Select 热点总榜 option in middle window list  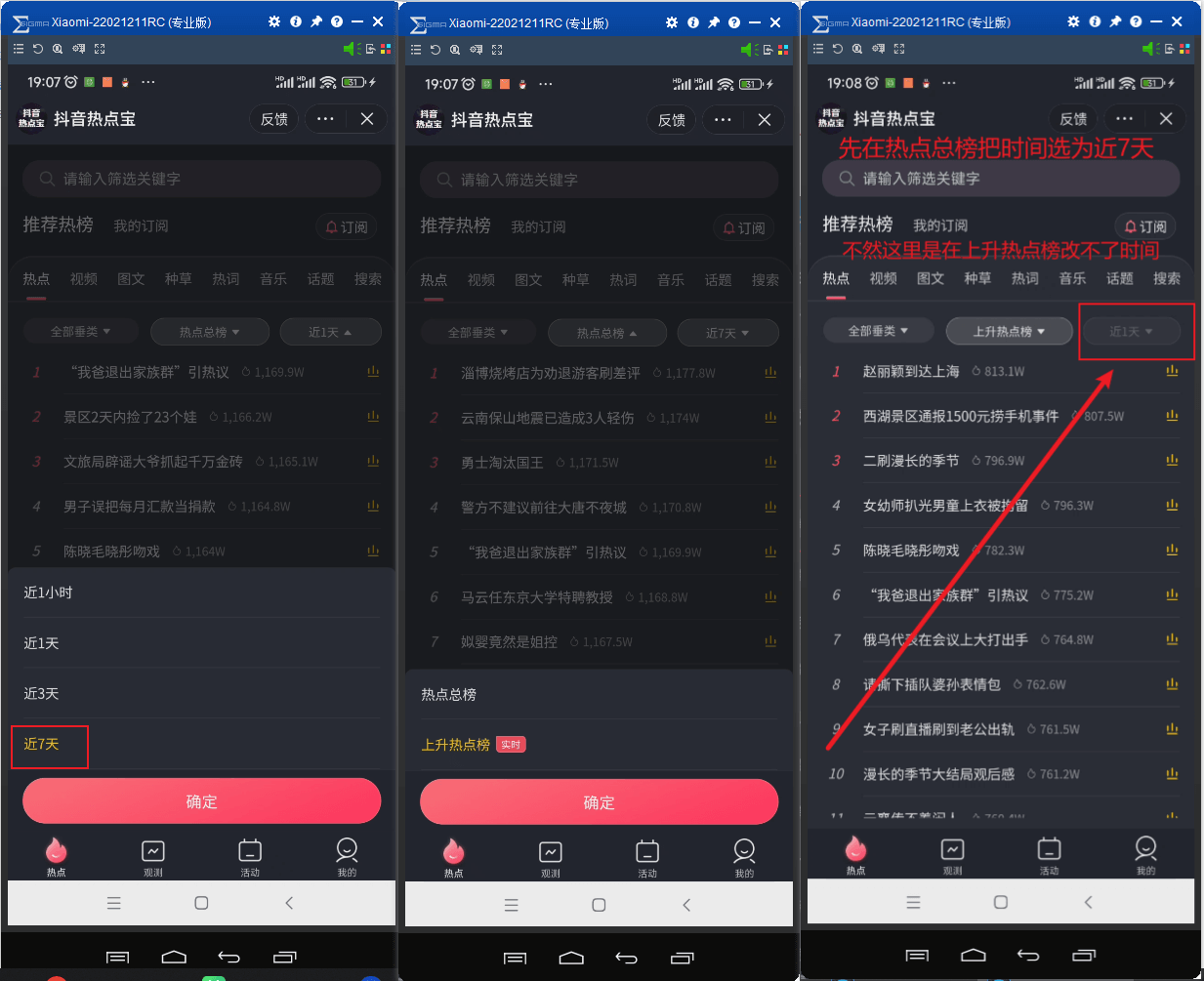click(599, 695)
